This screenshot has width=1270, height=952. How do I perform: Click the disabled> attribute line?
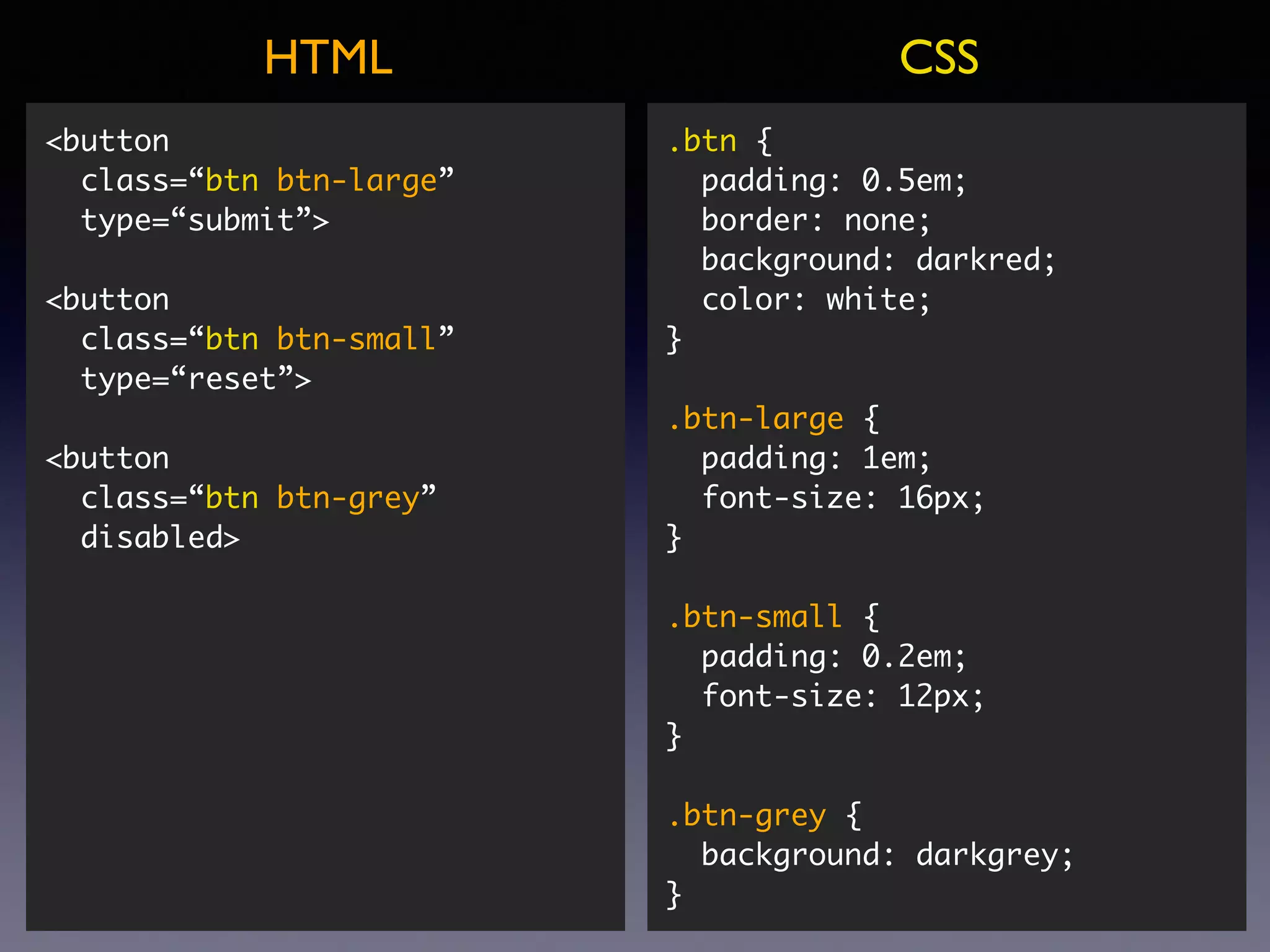click(x=160, y=537)
